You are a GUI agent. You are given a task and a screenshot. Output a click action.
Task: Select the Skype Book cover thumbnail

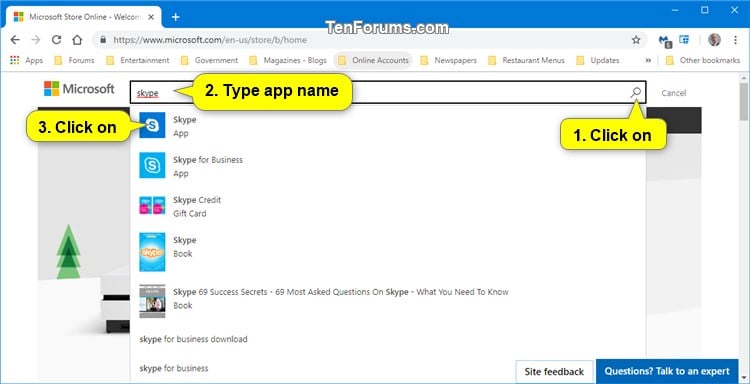tap(152, 252)
